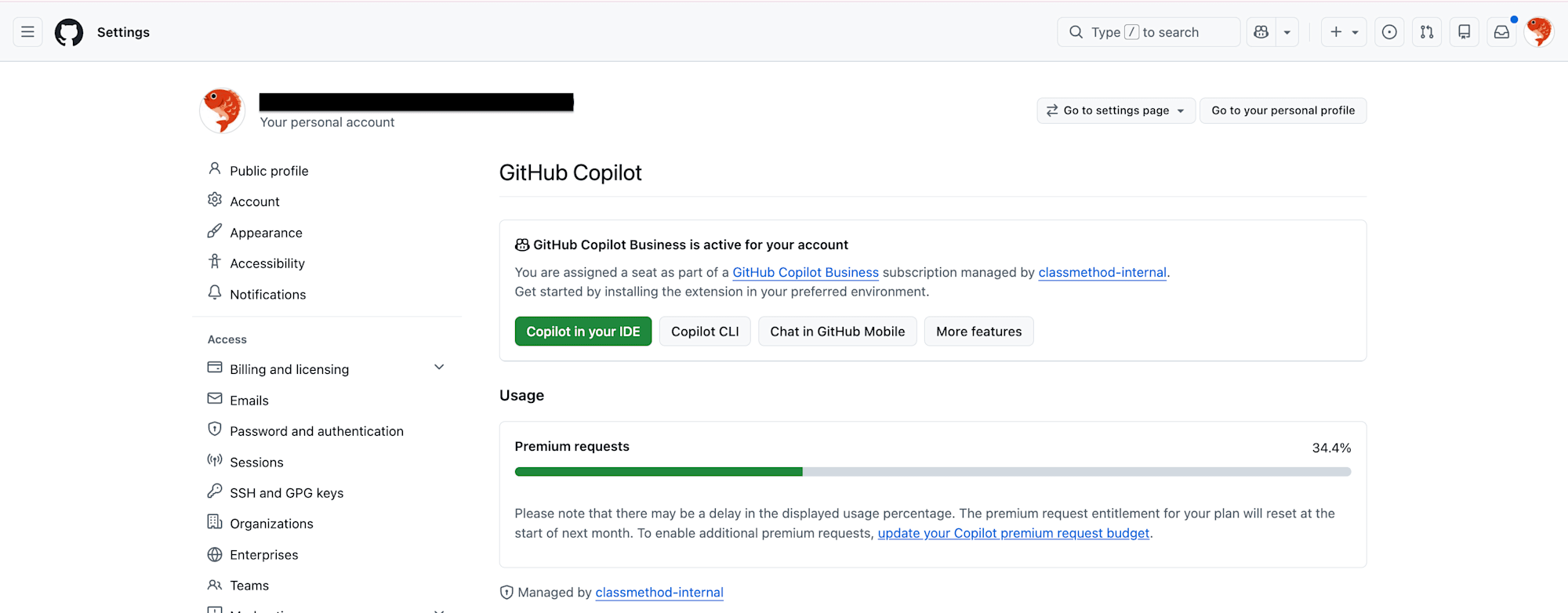Open the Issues icon in header

coord(1389,32)
